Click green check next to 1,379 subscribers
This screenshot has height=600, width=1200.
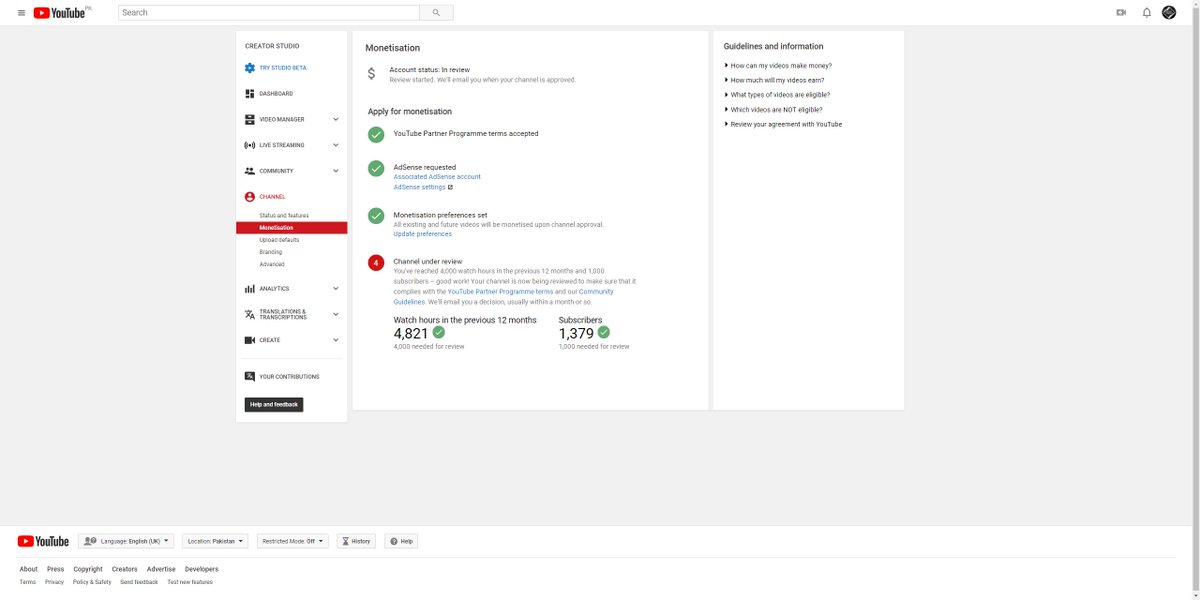(x=604, y=332)
